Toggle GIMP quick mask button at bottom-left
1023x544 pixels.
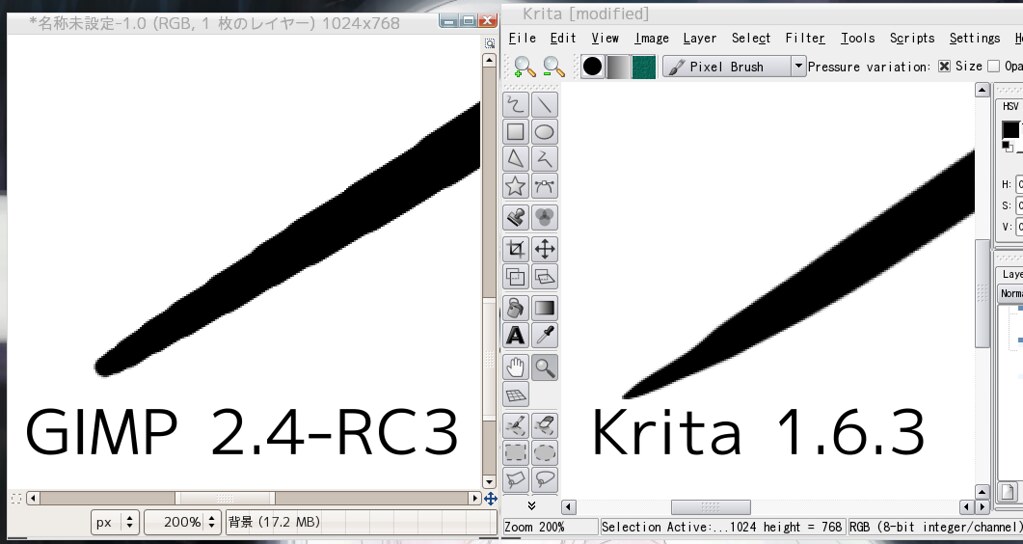click(16, 498)
